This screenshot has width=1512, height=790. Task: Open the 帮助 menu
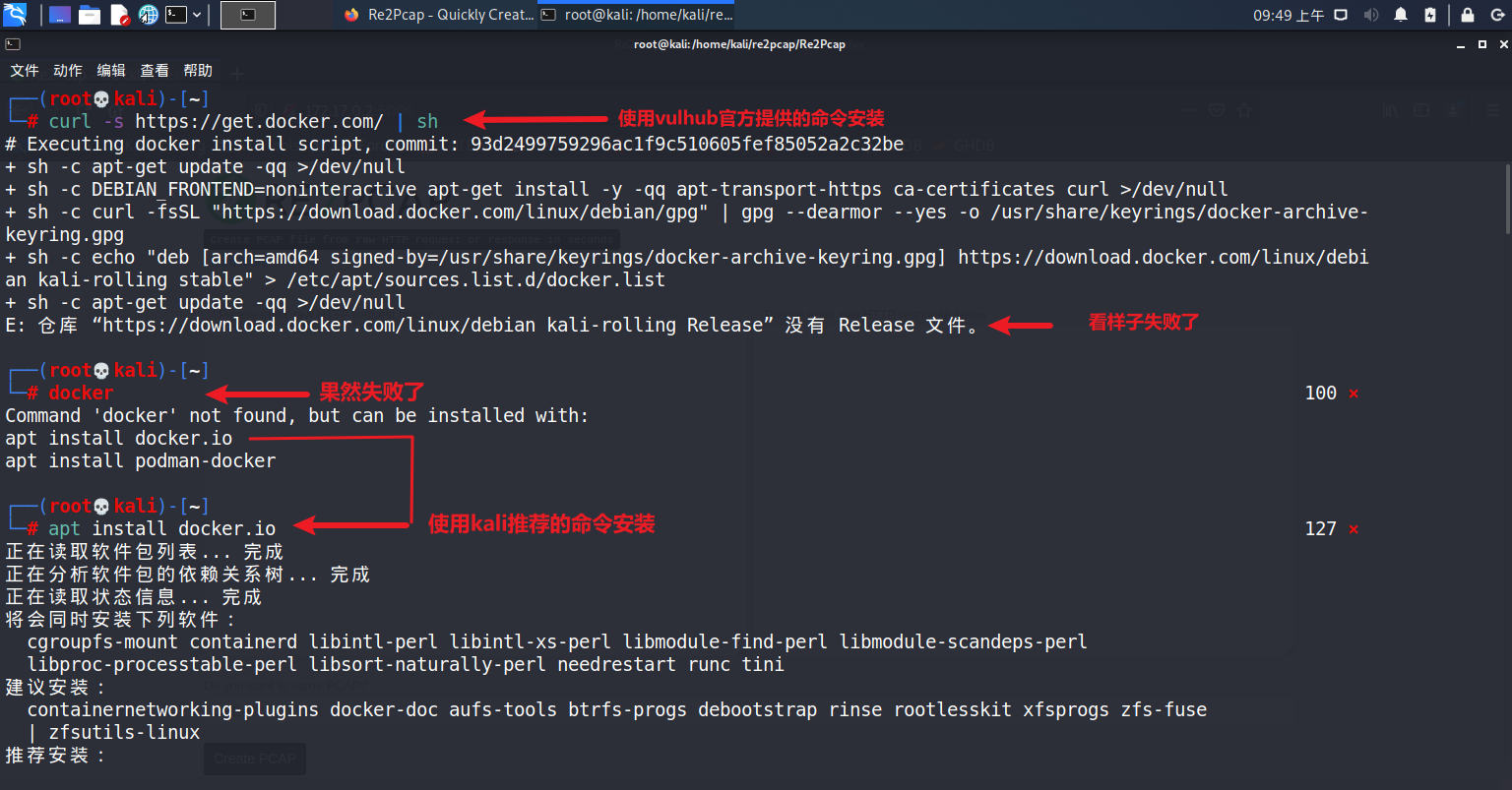coord(198,71)
